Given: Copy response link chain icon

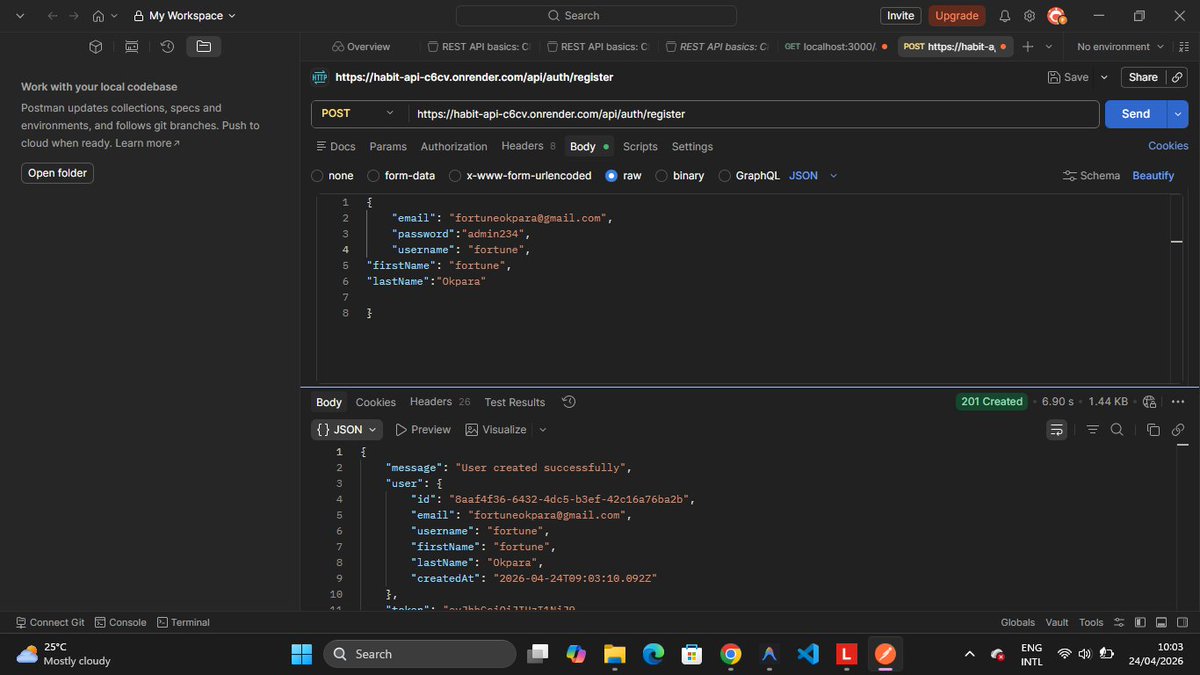Looking at the screenshot, I should [1178, 430].
